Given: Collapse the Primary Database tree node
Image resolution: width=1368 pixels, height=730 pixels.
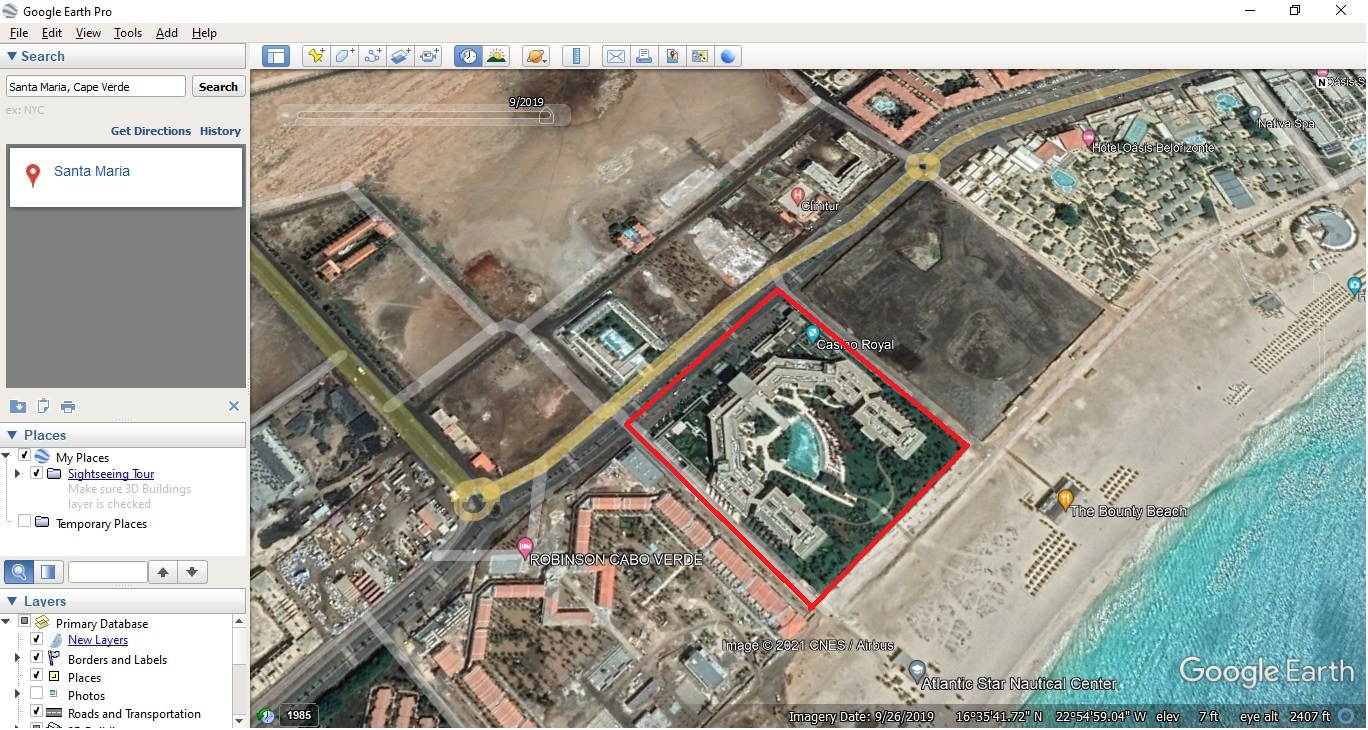Looking at the screenshot, I should 7,622.
